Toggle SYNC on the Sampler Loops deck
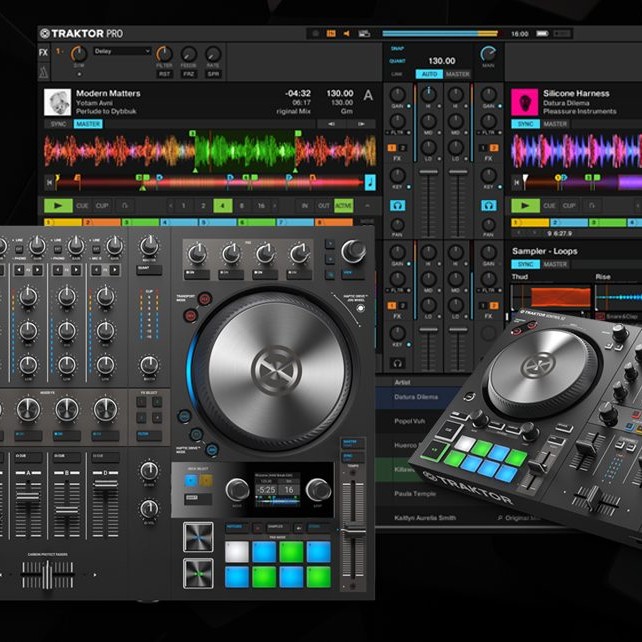The image size is (642, 642). coord(525,264)
